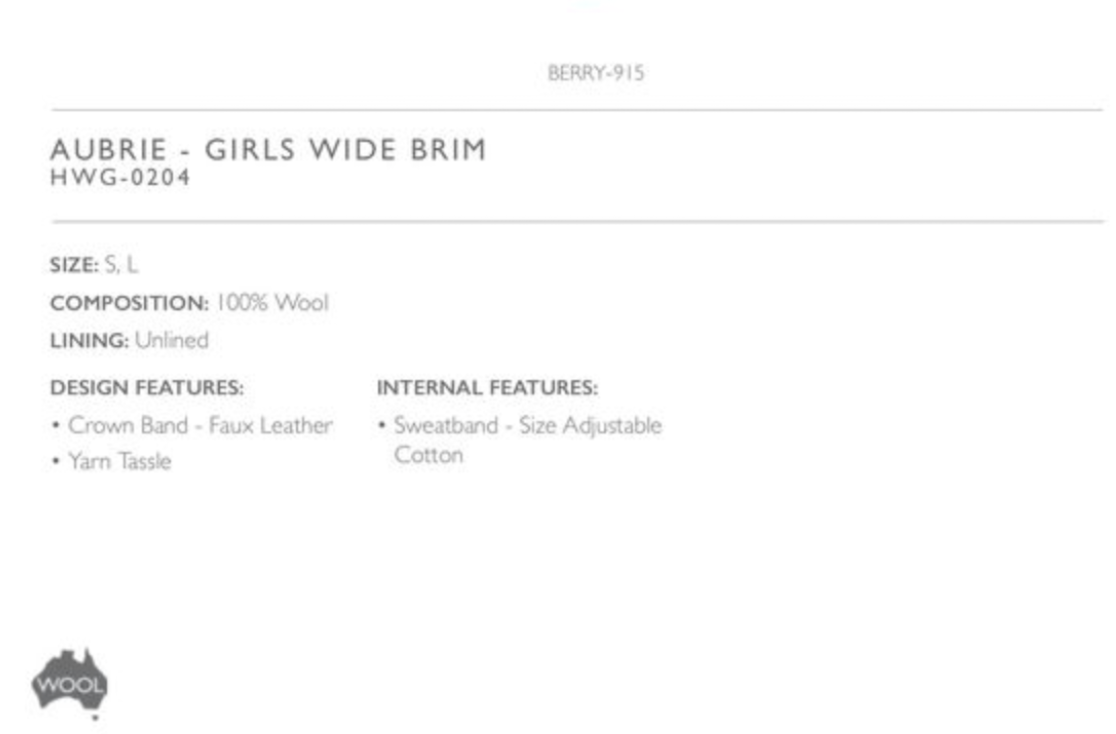1116x734 pixels.
Task: Click the COMPOSITION label
Action: click(129, 303)
